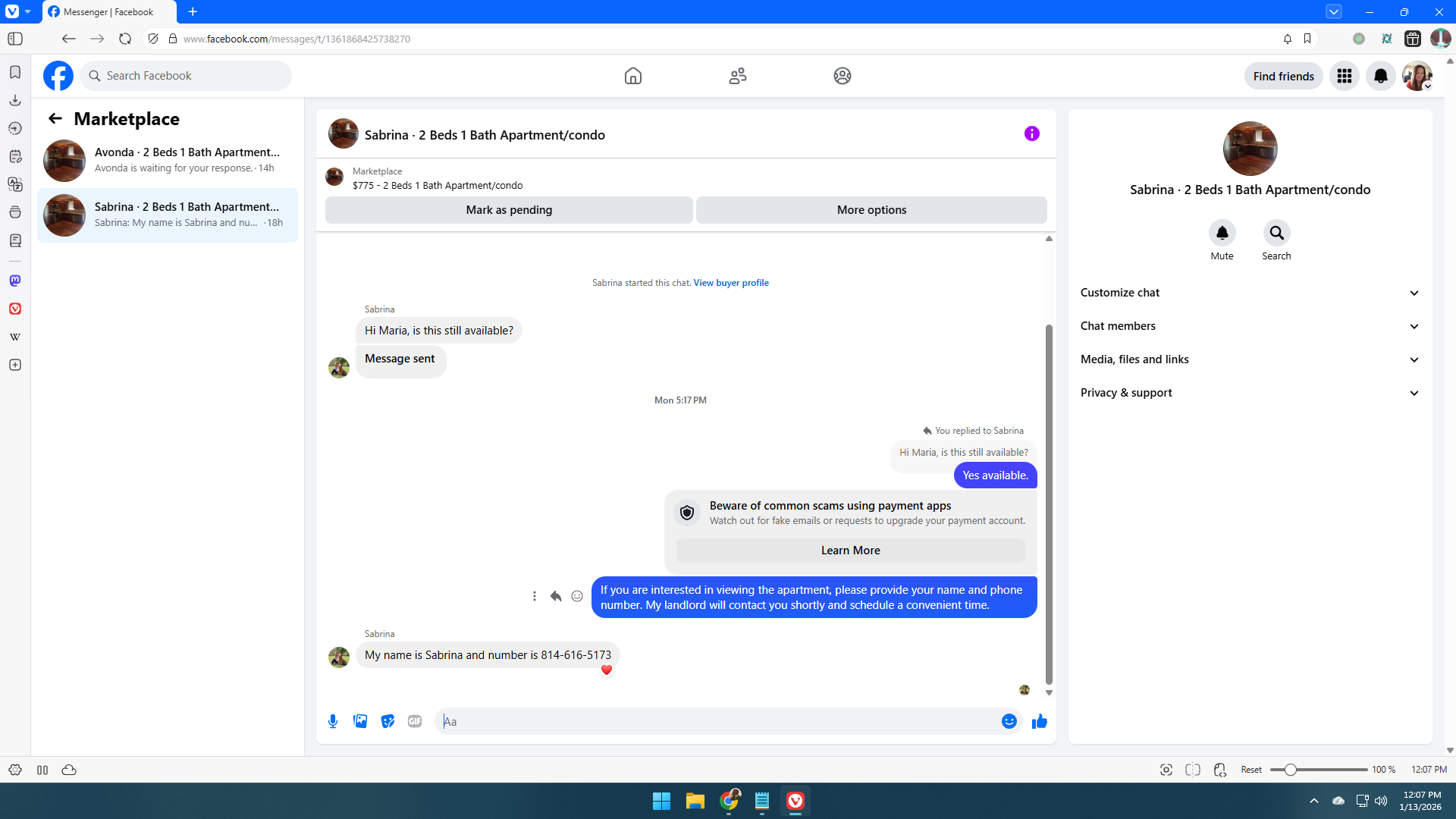Attach a photo using image icon

coord(360,721)
